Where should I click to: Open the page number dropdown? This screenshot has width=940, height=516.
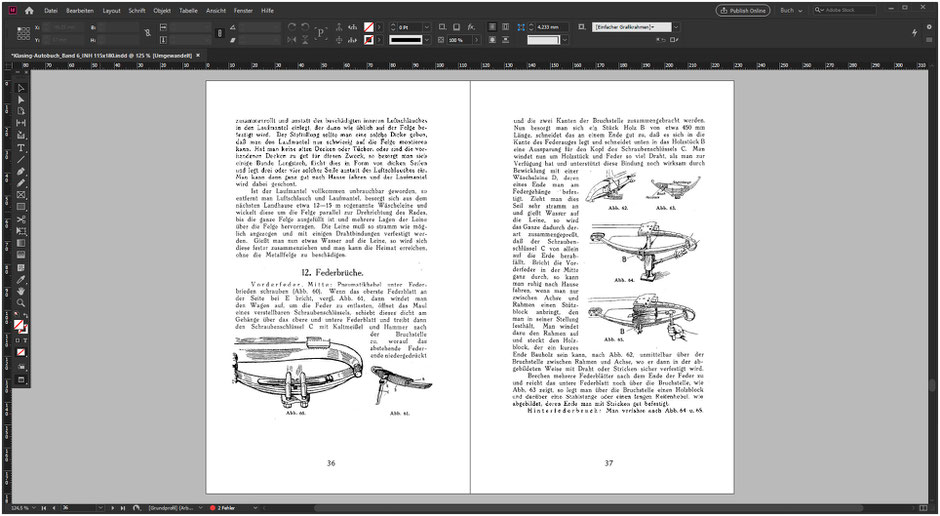coord(100,508)
